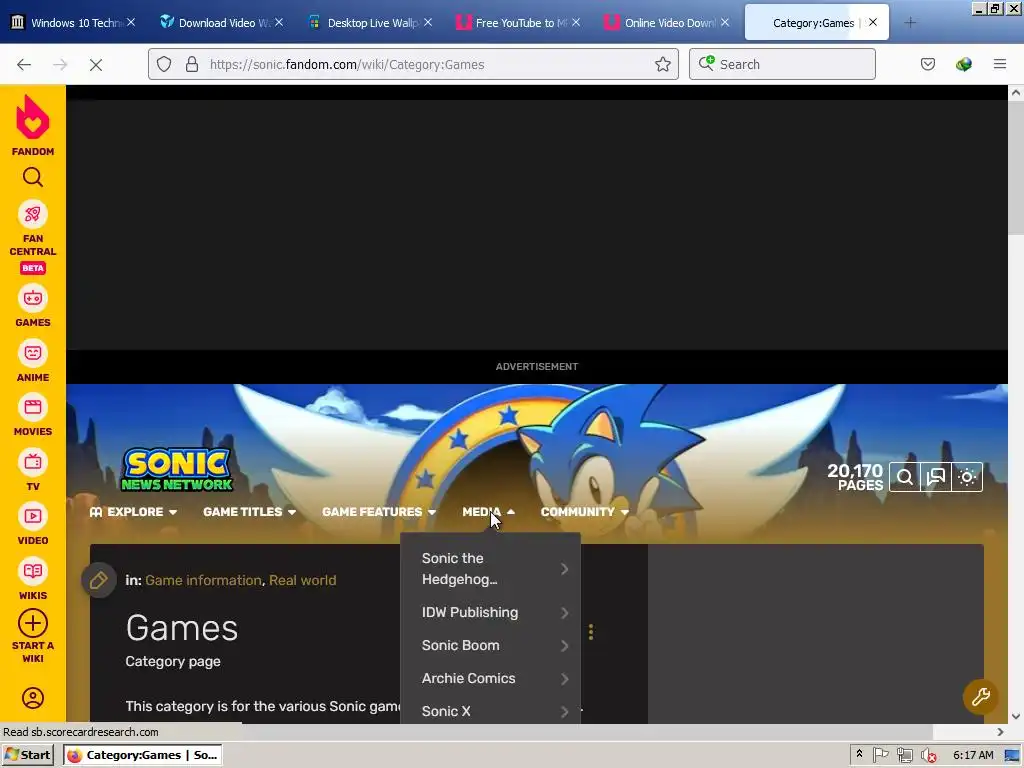Screen dimensions: 1024x768
Task: Open the wrench tools button
Action: pos(980,697)
